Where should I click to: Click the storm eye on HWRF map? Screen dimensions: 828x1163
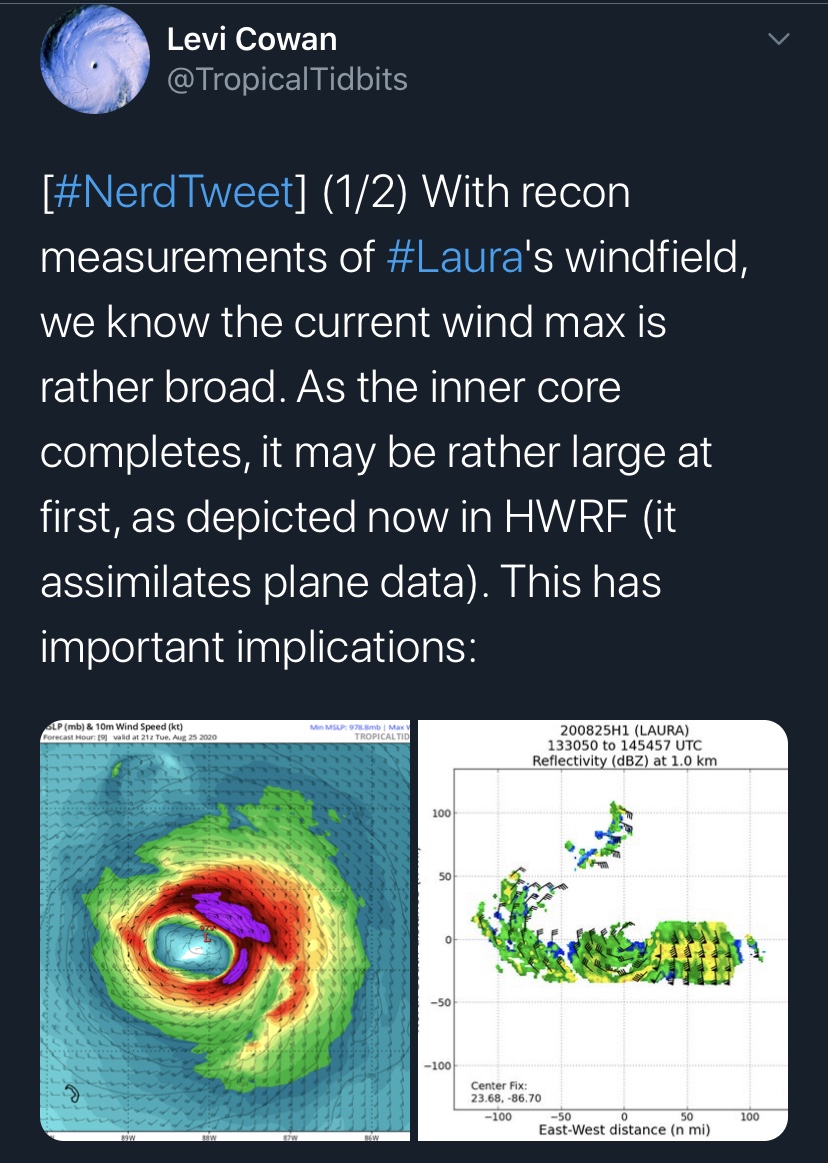pos(190,945)
